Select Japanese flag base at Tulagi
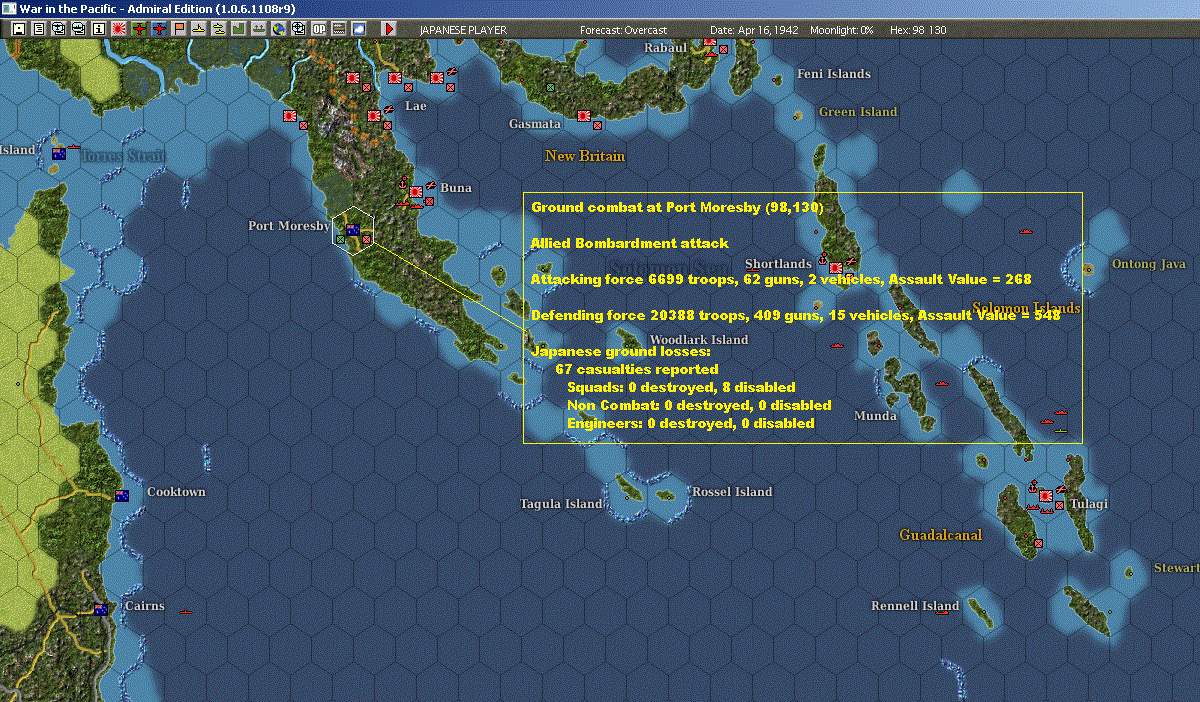The height and width of the screenshot is (702, 1200). (1046, 496)
